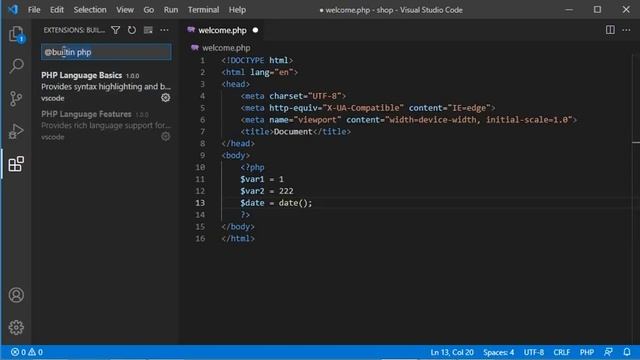This screenshot has height=360, width=640.
Task: Click the </html> closing tag
Action: click(x=238, y=238)
